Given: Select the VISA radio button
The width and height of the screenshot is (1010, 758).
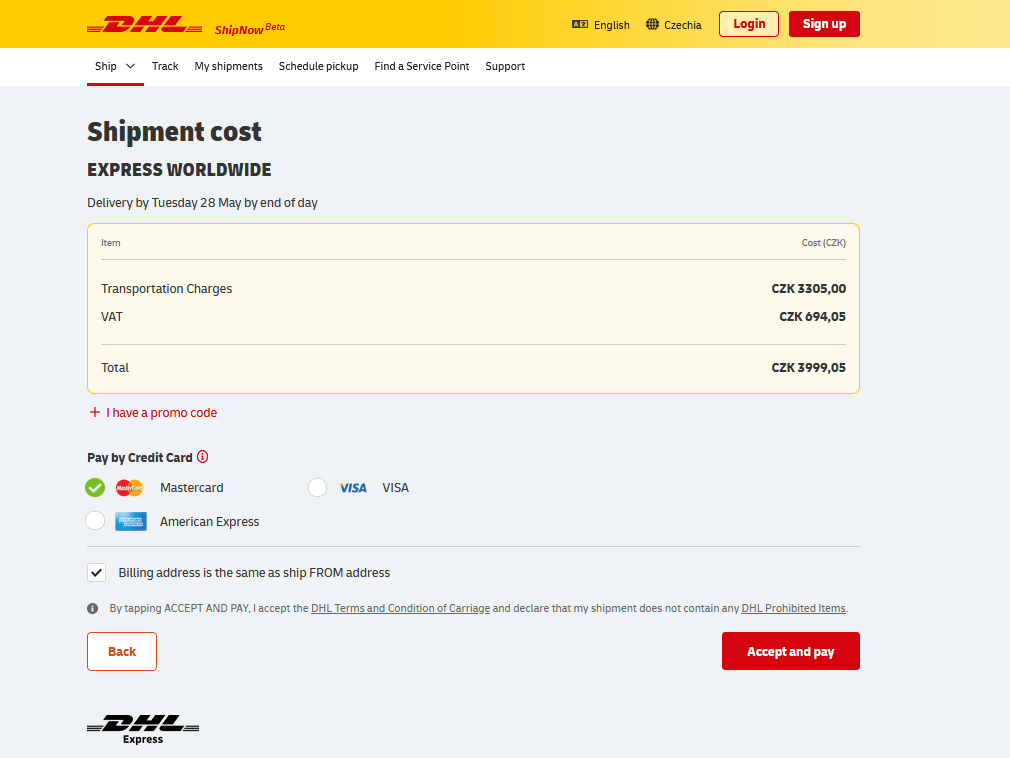Looking at the screenshot, I should (318, 488).
